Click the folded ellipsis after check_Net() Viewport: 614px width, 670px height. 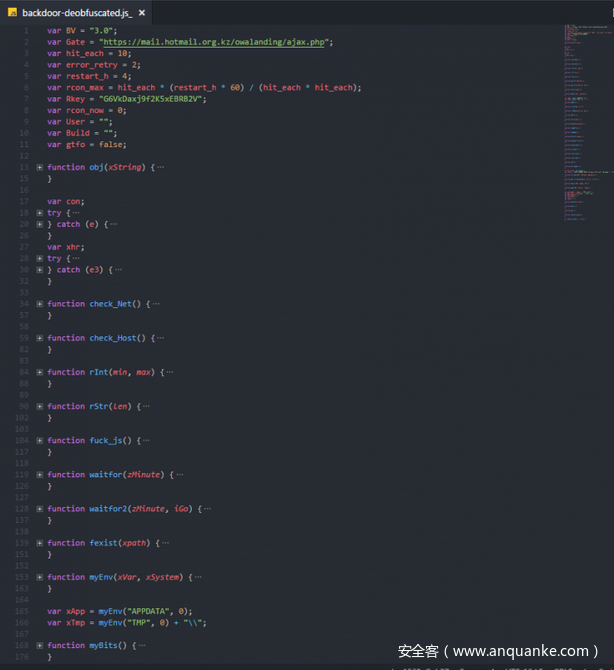pyautogui.click(x=156, y=304)
